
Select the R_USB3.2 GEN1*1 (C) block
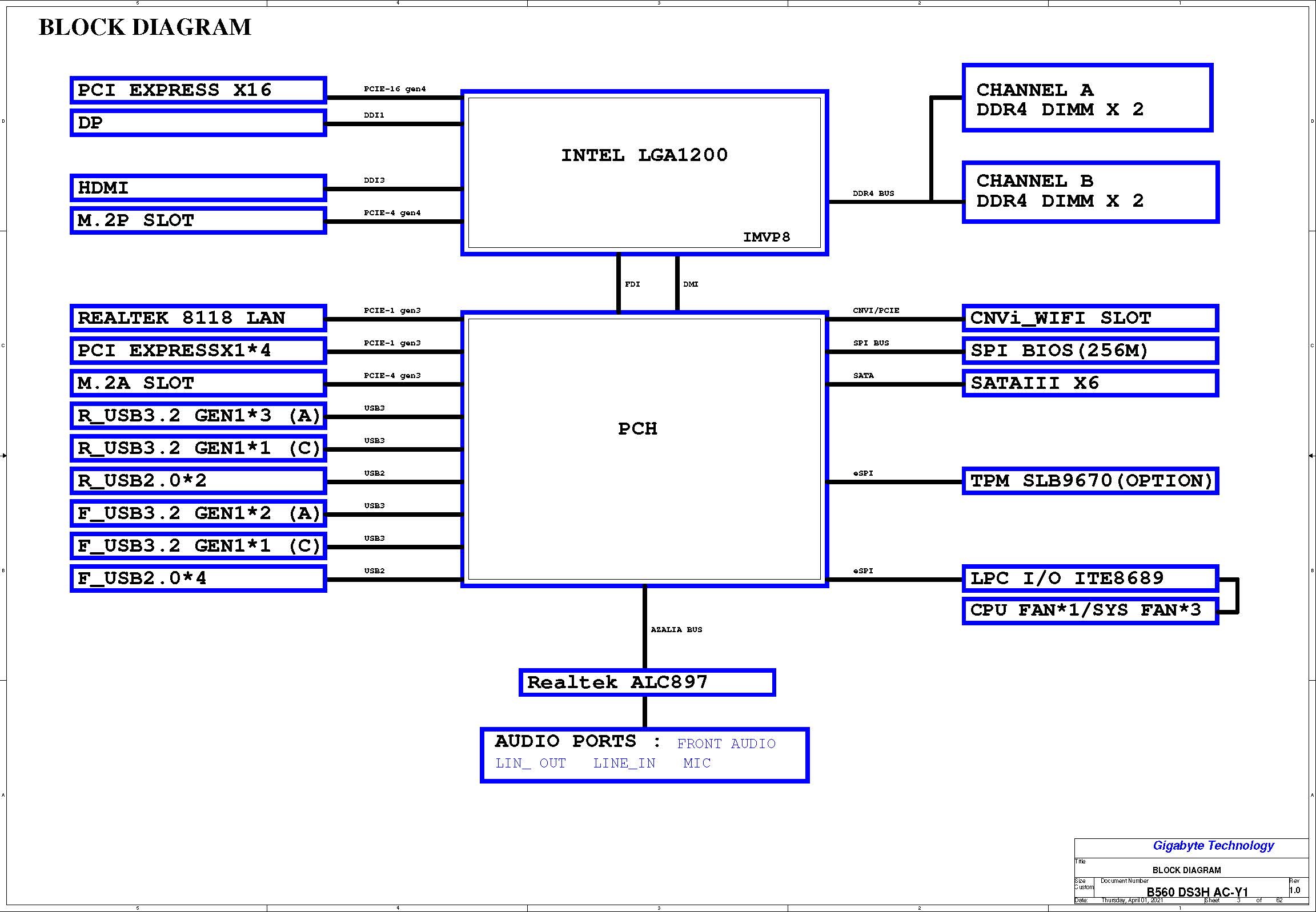(x=198, y=448)
